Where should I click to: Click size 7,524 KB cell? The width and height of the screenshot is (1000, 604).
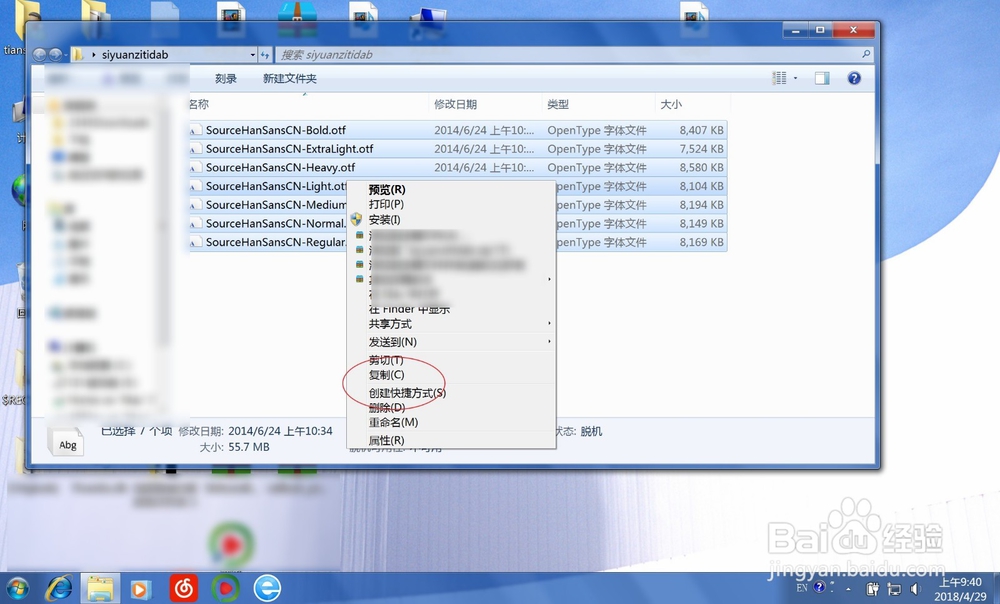[x=702, y=149]
